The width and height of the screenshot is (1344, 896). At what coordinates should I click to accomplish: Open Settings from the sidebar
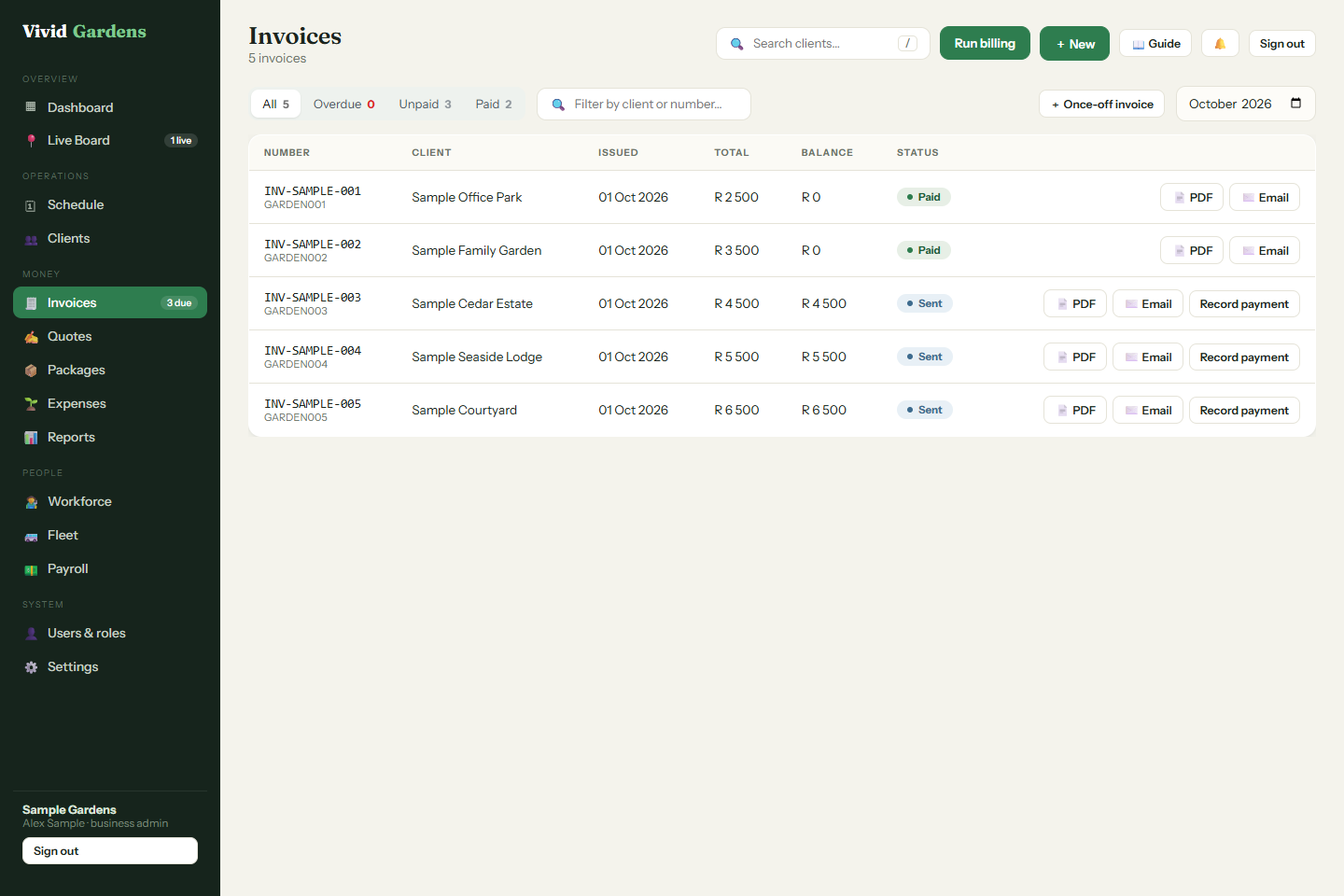click(x=110, y=666)
